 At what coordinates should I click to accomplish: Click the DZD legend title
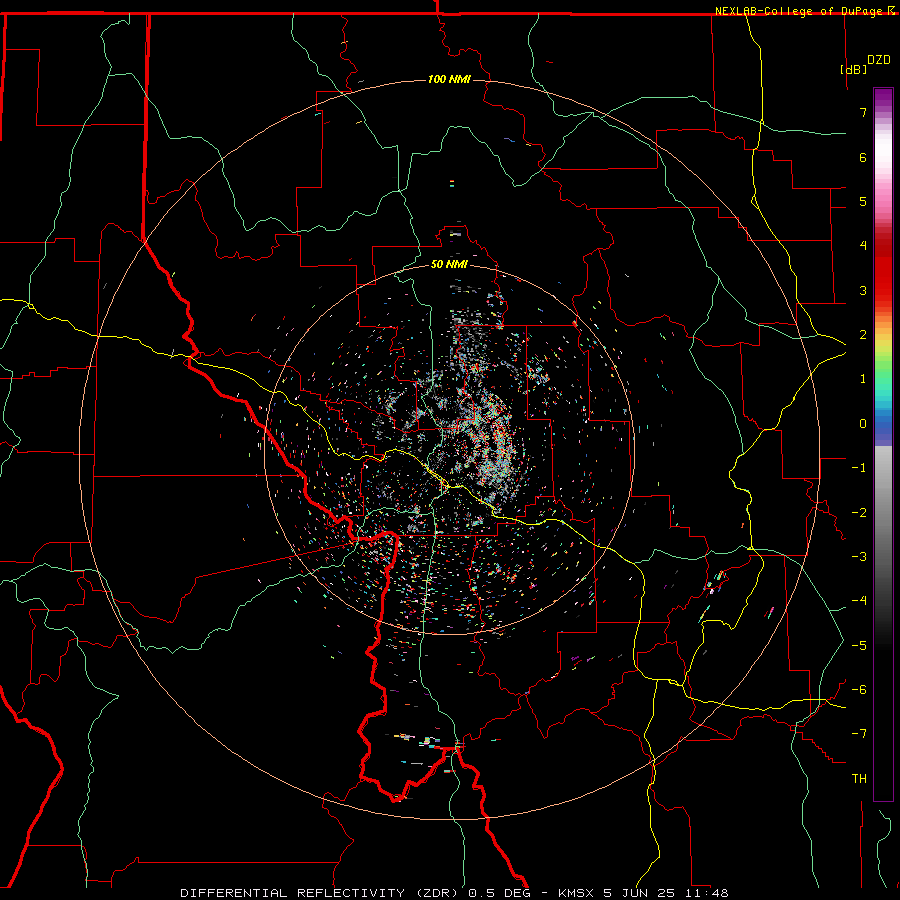coord(879,60)
